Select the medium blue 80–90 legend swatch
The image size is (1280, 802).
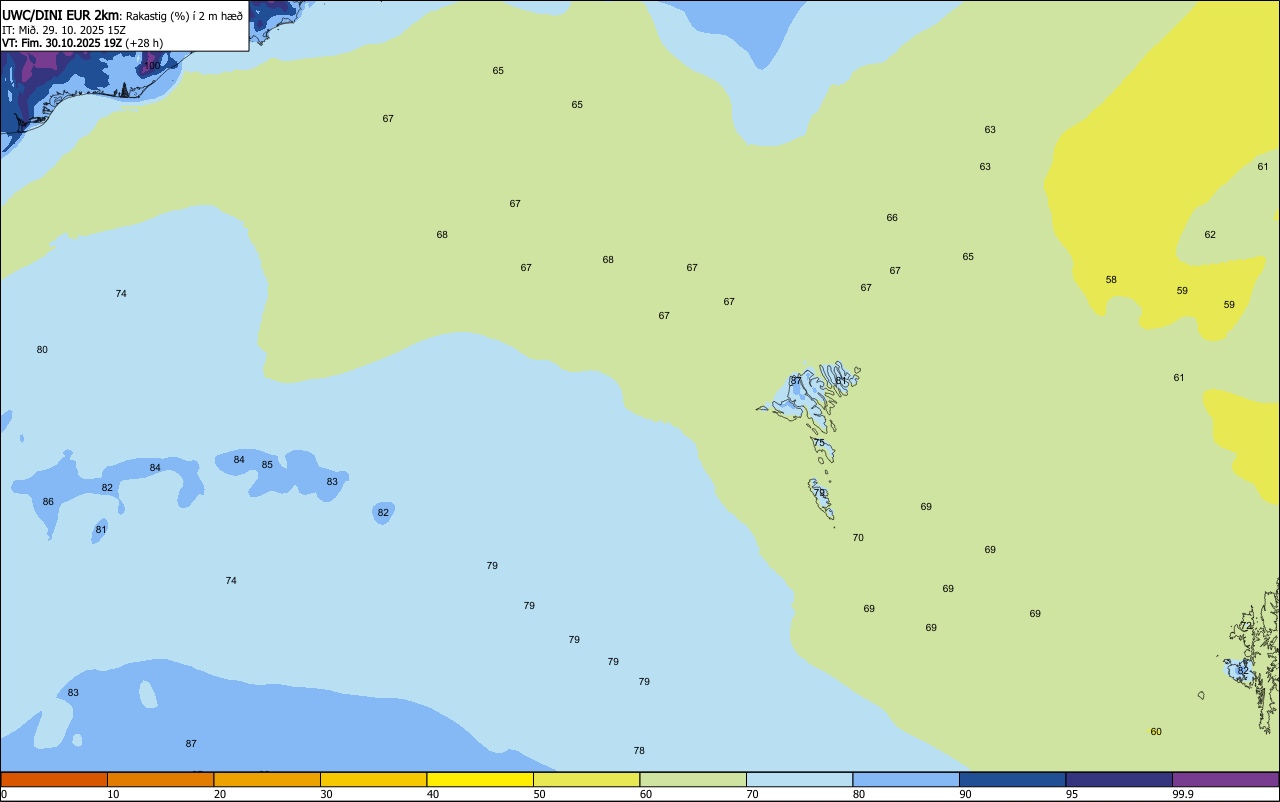coord(906,779)
